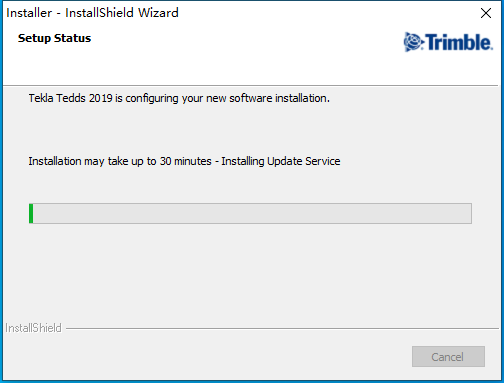Click the 'Installation may take up to' text

(92, 161)
